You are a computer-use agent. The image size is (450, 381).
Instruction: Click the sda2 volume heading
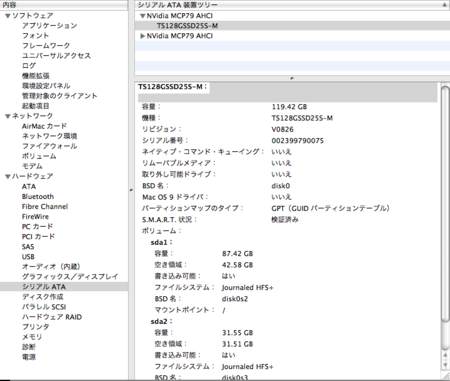point(162,321)
